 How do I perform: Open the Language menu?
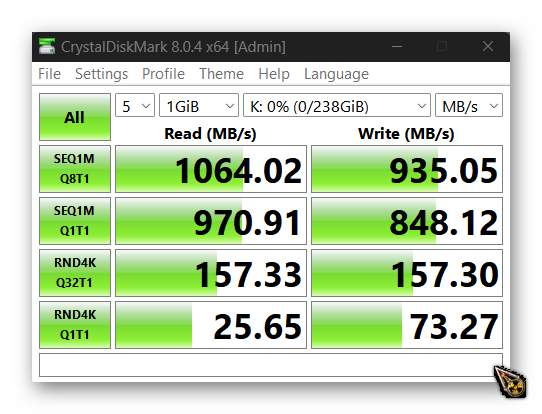coord(336,74)
